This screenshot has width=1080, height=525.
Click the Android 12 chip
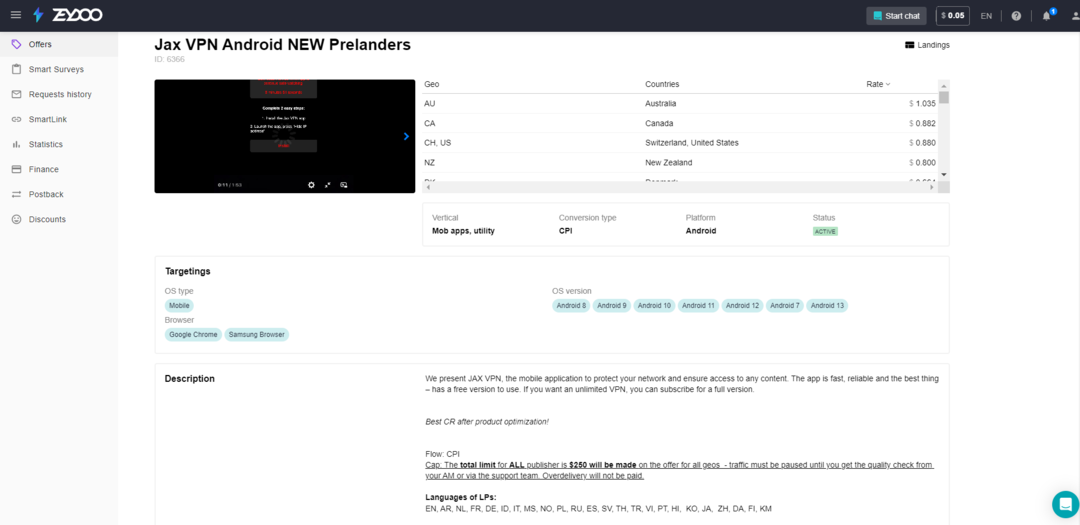point(742,305)
